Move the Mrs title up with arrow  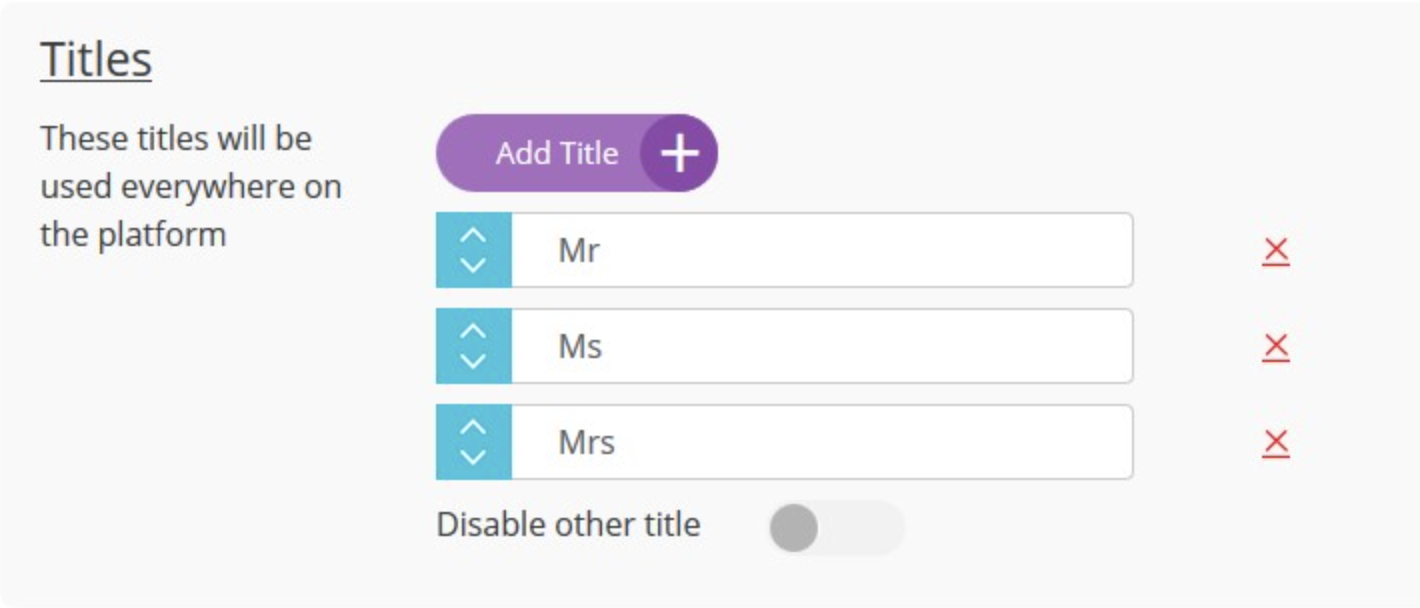(x=474, y=428)
